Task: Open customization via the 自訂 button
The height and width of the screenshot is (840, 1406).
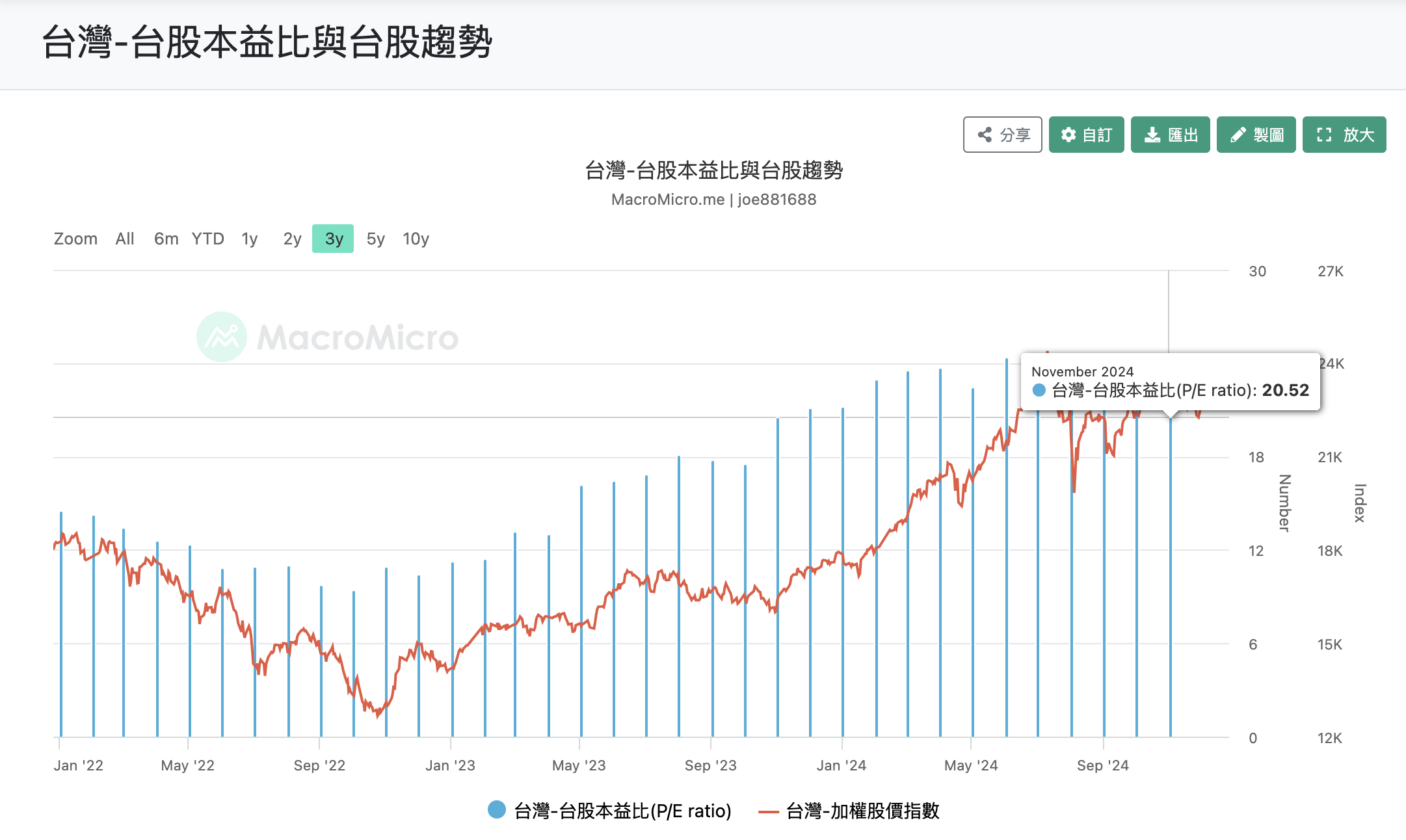Action: (1086, 135)
